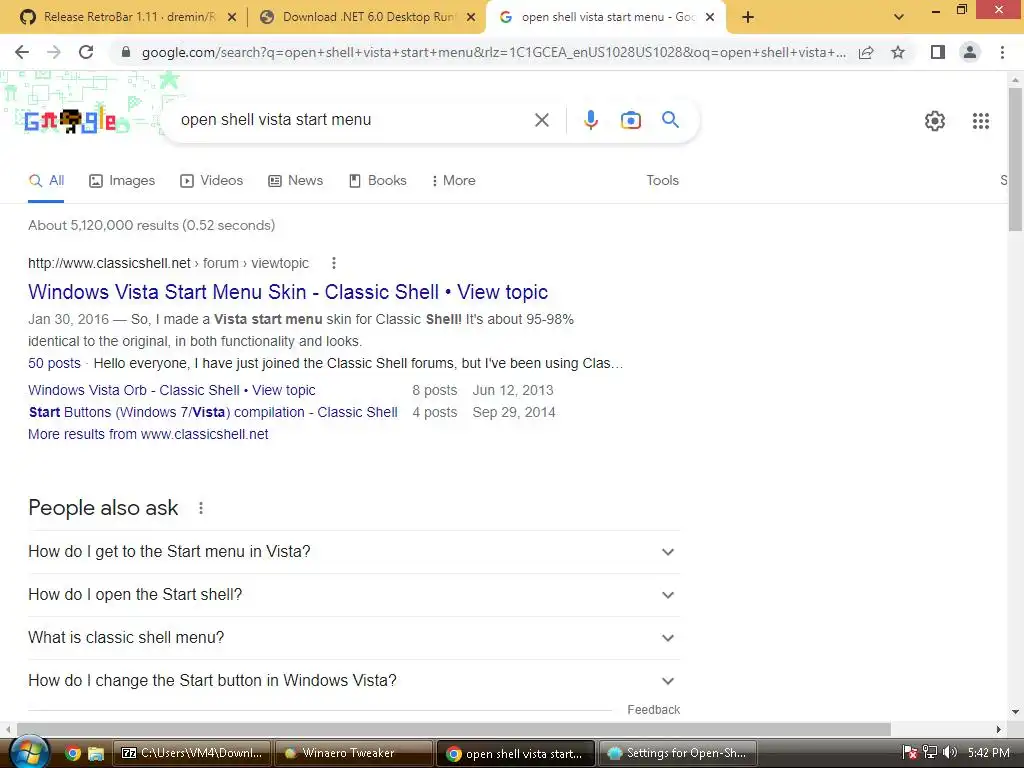This screenshot has width=1024, height=768.
Task: Open the 50 posts link
Action: [54, 364]
